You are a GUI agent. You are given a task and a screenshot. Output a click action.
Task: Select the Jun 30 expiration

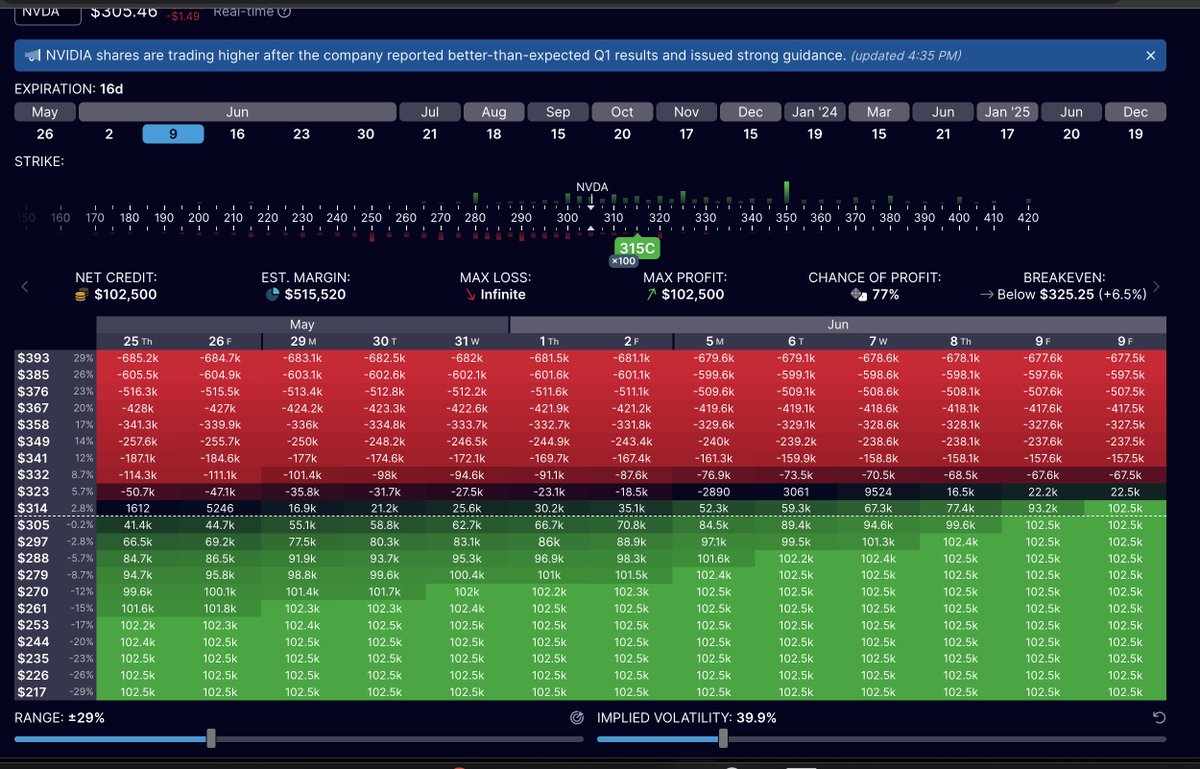[366, 134]
